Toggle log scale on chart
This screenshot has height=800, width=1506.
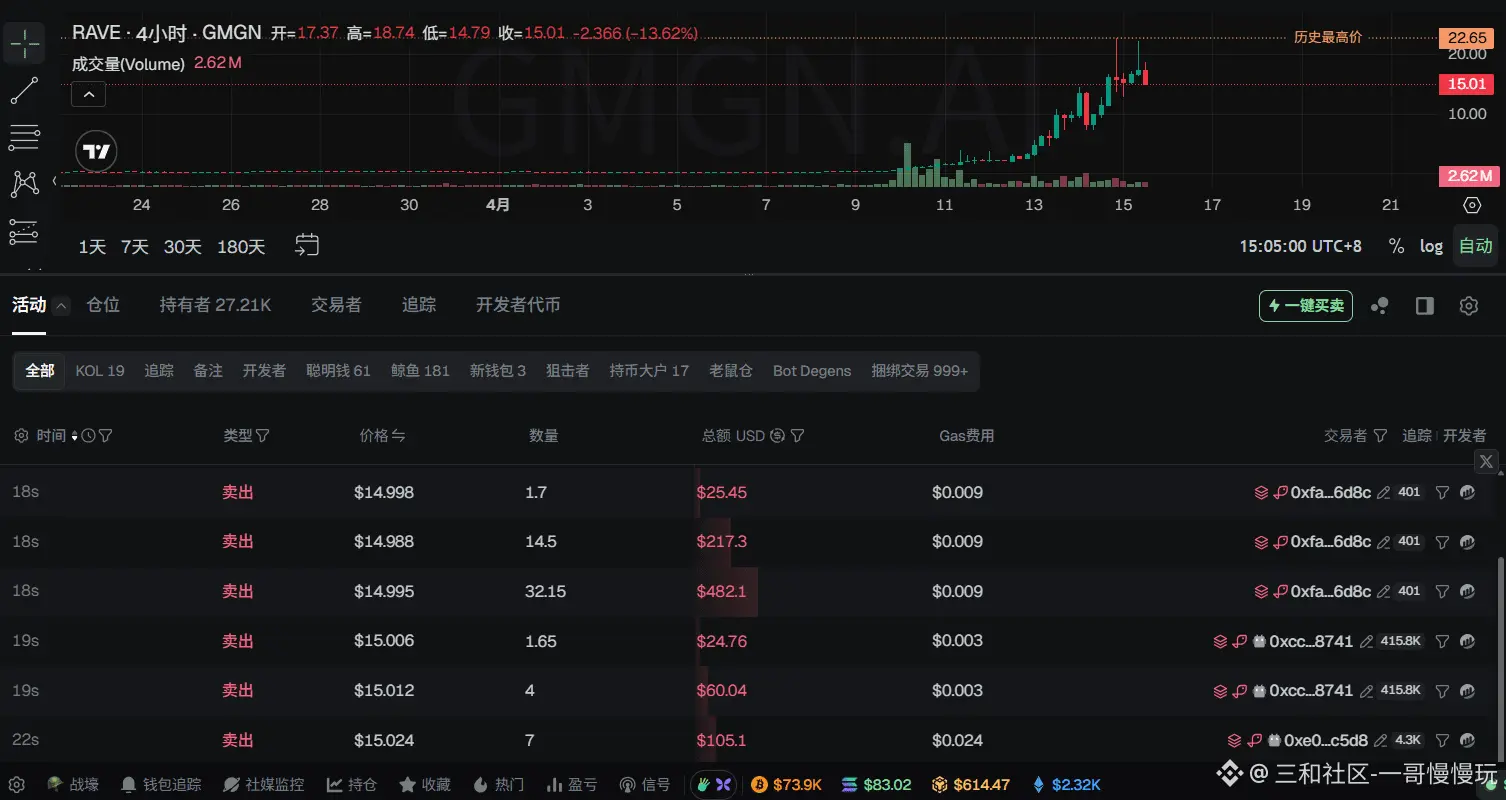coord(1432,246)
